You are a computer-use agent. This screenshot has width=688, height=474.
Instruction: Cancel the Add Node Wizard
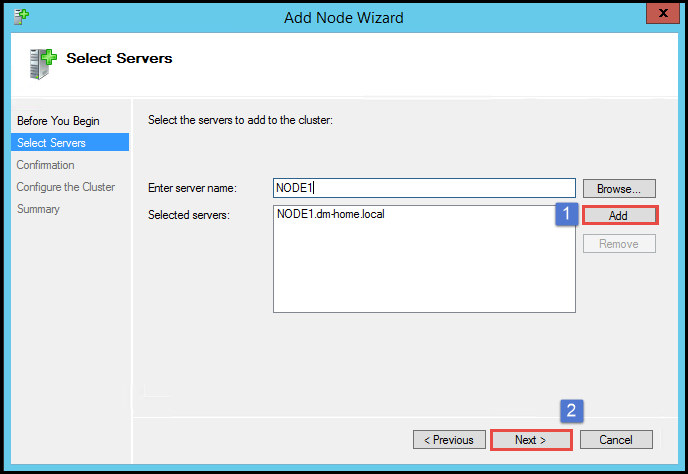coord(616,439)
